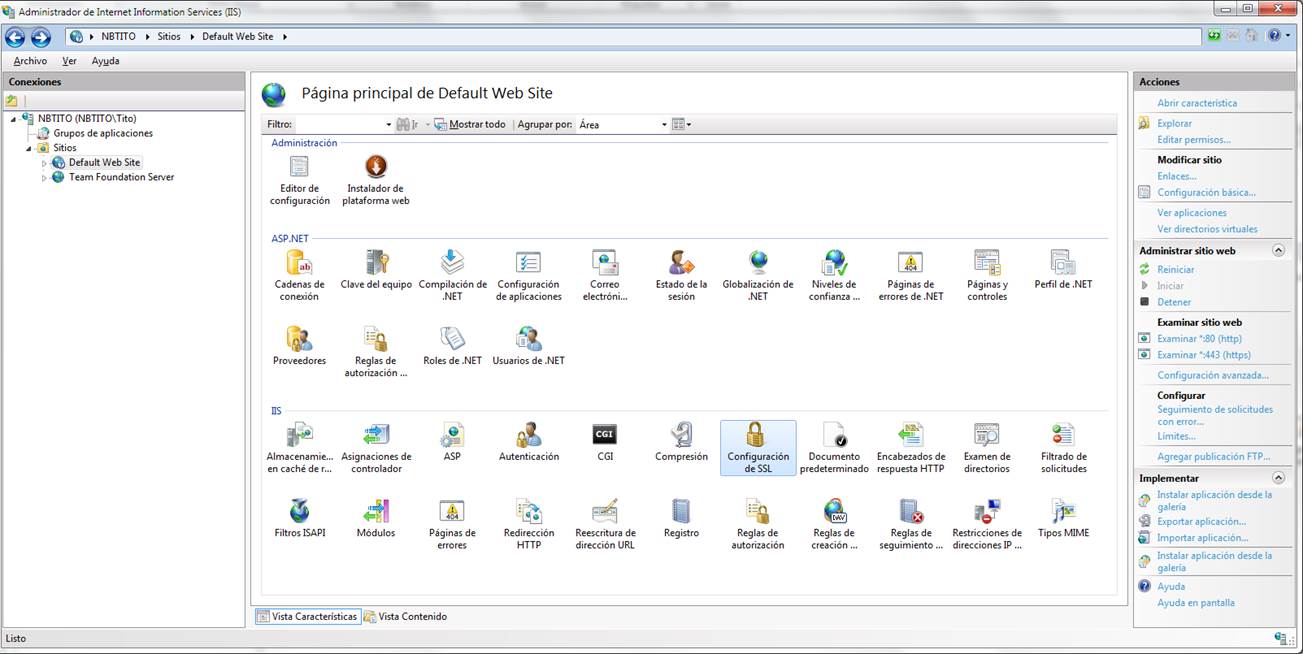Click the Configuración básica link
Image resolution: width=1303 pixels, height=654 pixels.
pyautogui.click(x=1206, y=192)
